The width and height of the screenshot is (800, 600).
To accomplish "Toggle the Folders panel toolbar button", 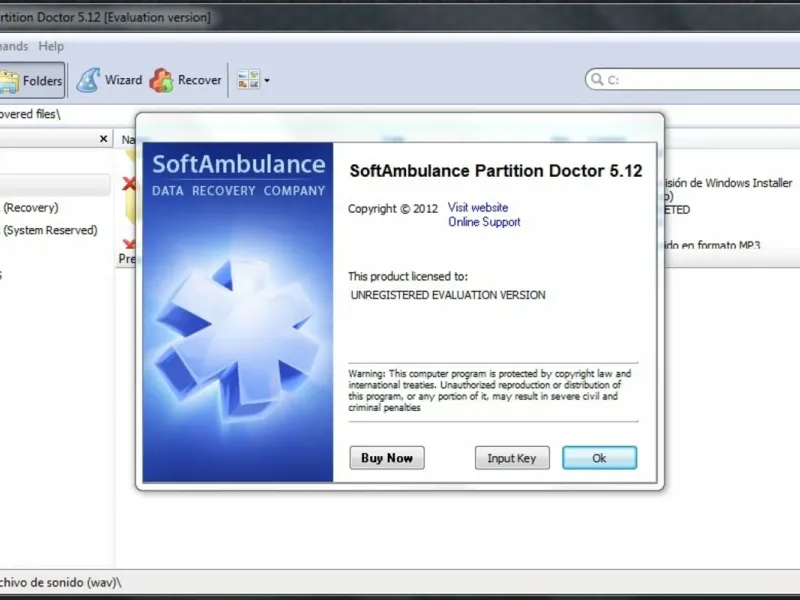I will [x=32, y=80].
